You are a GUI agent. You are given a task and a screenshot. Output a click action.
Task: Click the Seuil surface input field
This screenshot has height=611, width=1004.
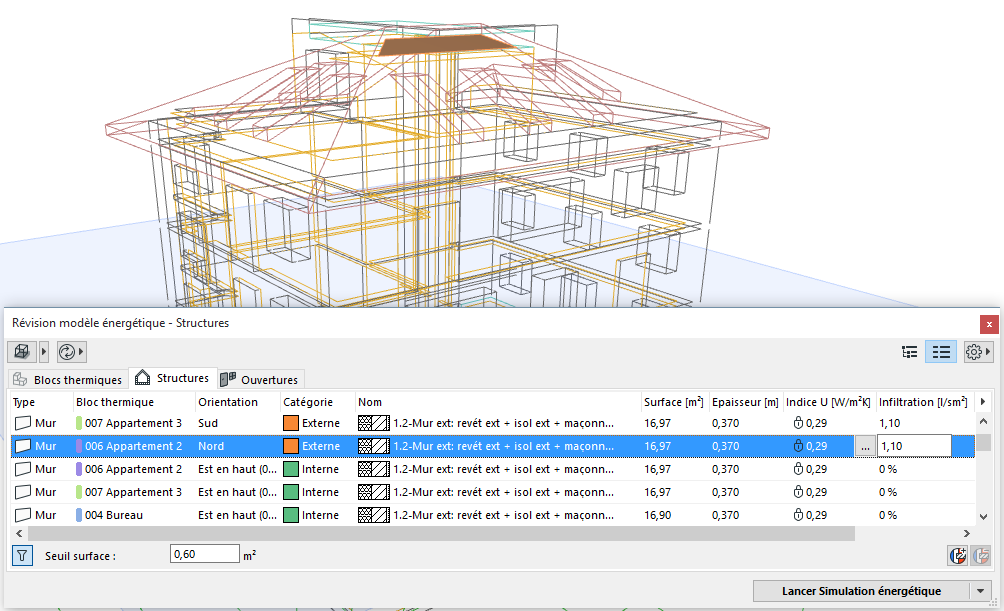pyautogui.click(x=203, y=554)
